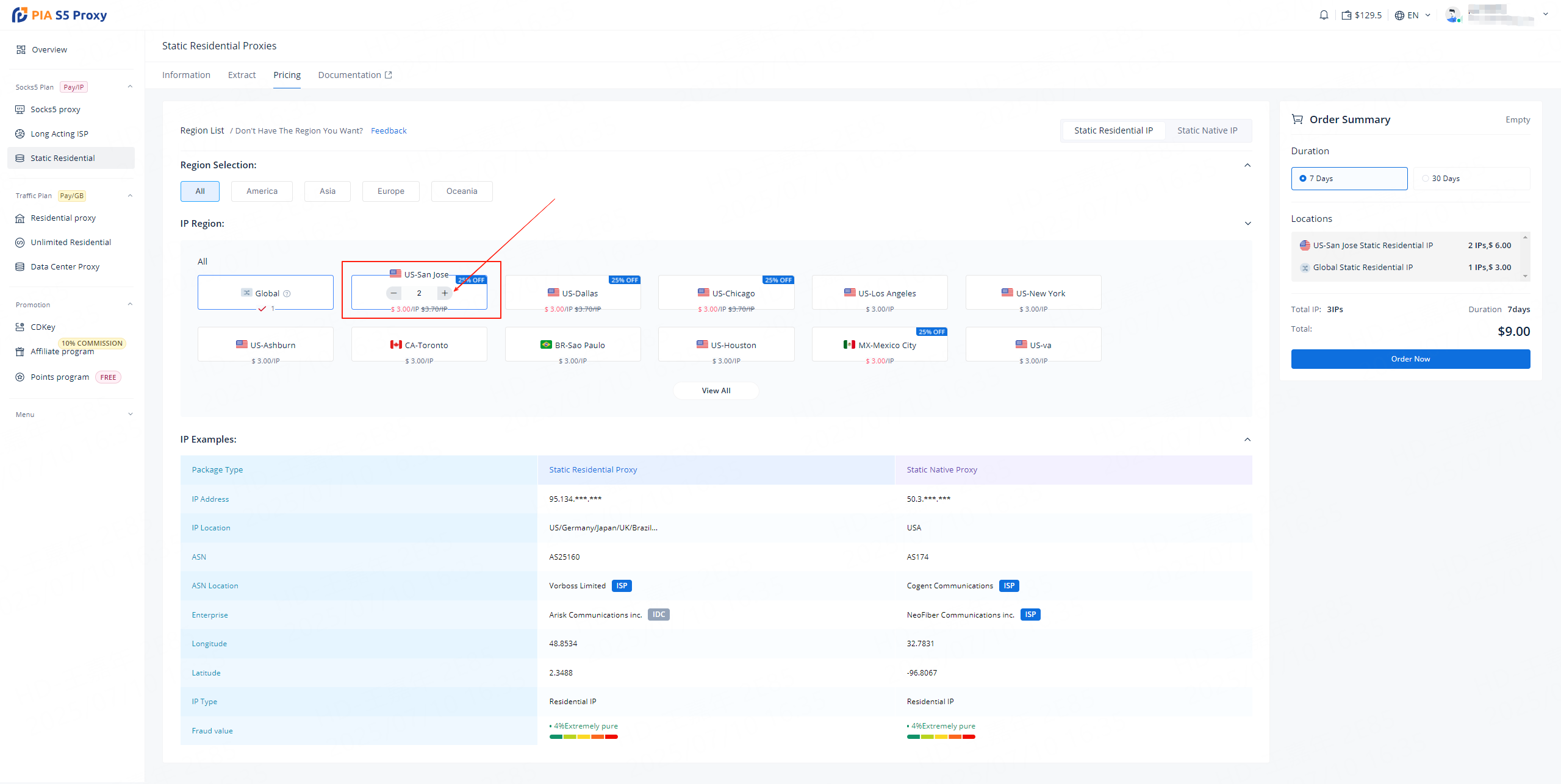Open the EN language dropdown
The height and width of the screenshot is (784, 1561).
coord(1412,15)
